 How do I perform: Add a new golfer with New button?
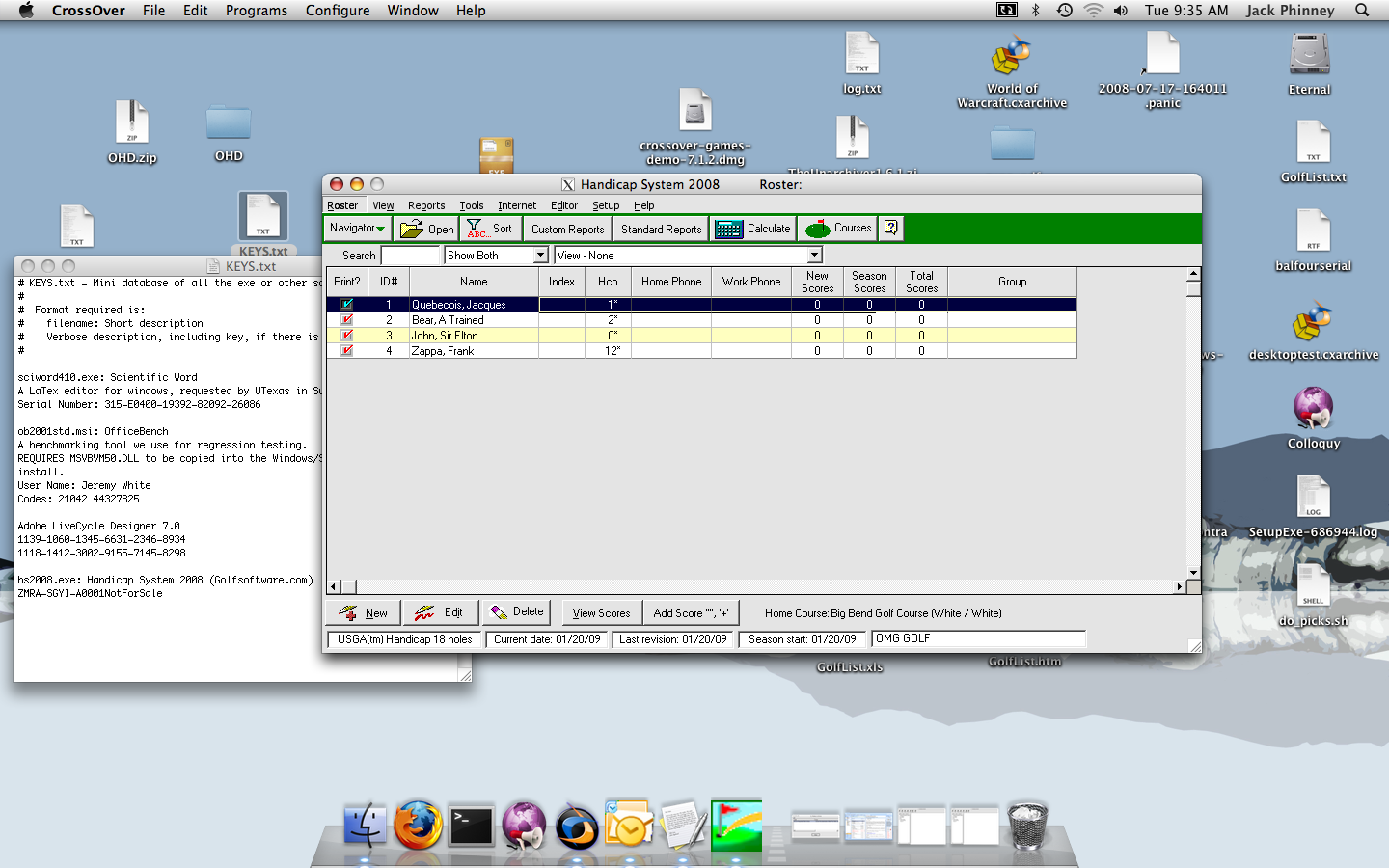[362, 612]
